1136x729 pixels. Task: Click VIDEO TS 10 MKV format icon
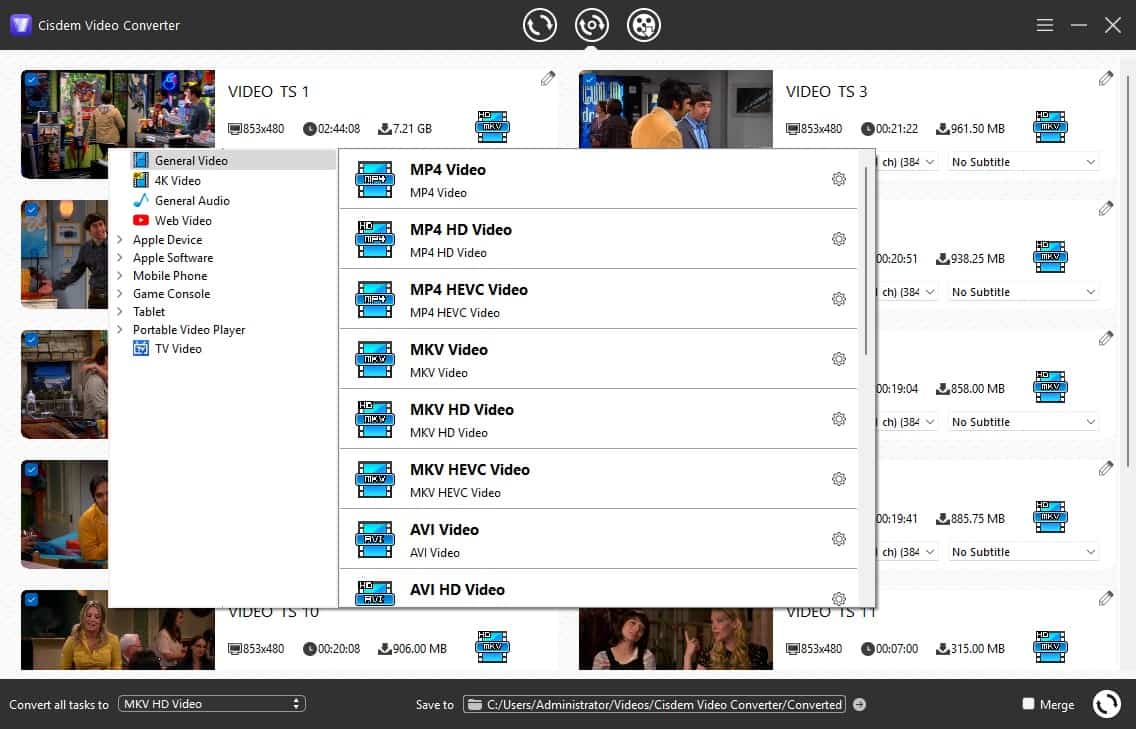(493, 646)
